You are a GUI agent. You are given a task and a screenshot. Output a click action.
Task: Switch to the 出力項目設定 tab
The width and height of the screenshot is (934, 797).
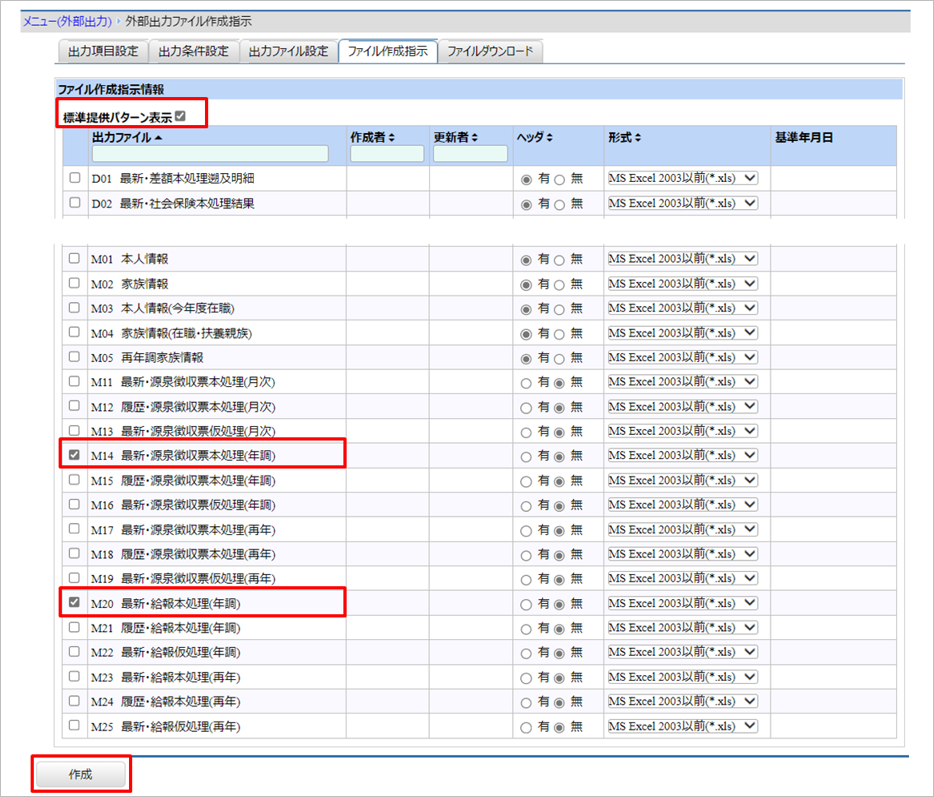tap(103, 51)
